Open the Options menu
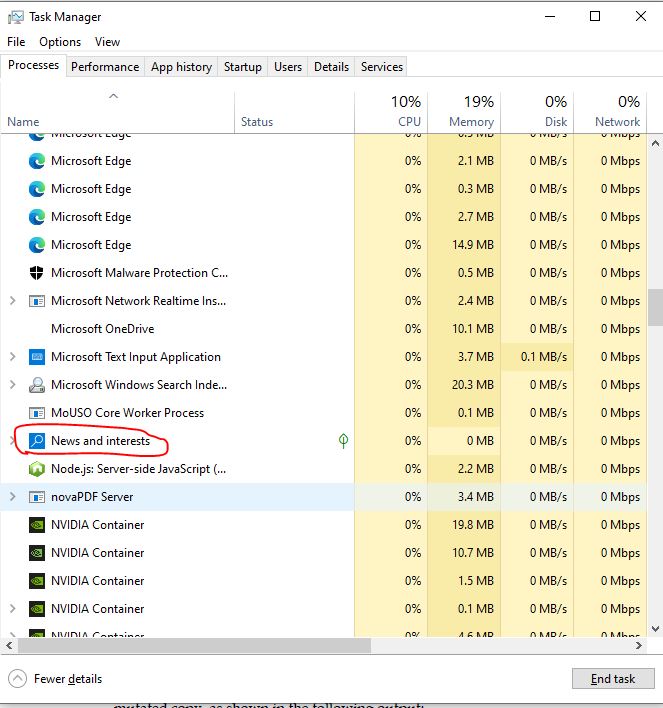Screen dimensions: 663x708 [x=60, y=42]
